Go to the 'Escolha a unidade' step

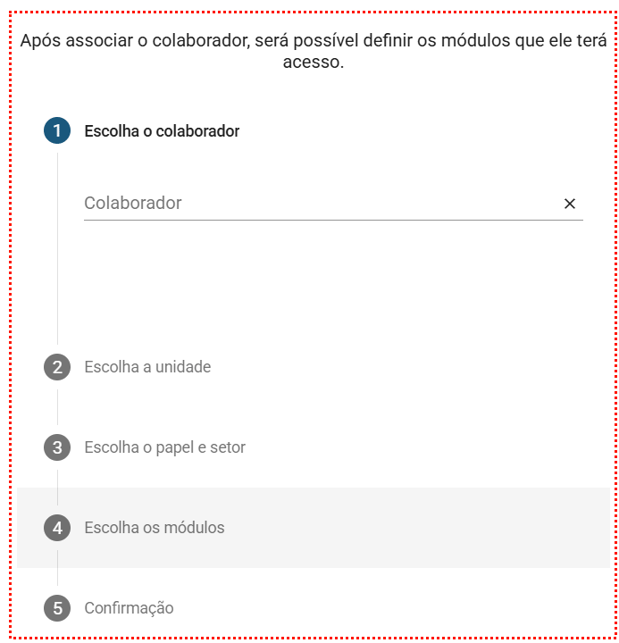click(x=147, y=367)
